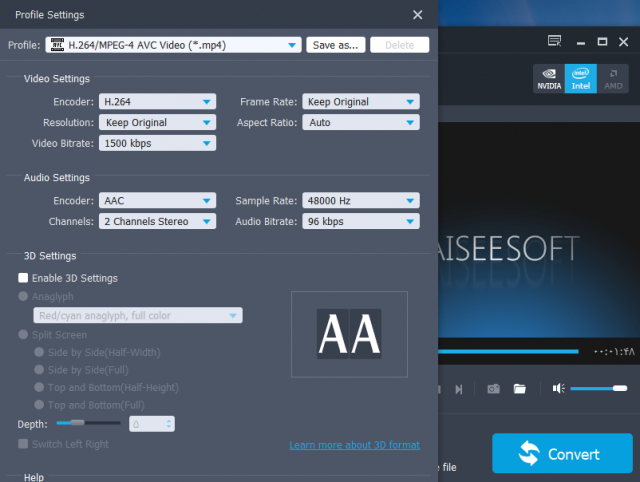The image size is (640, 482).
Task: Increase Depth value with stepper arrow
Action: pos(169,420)
